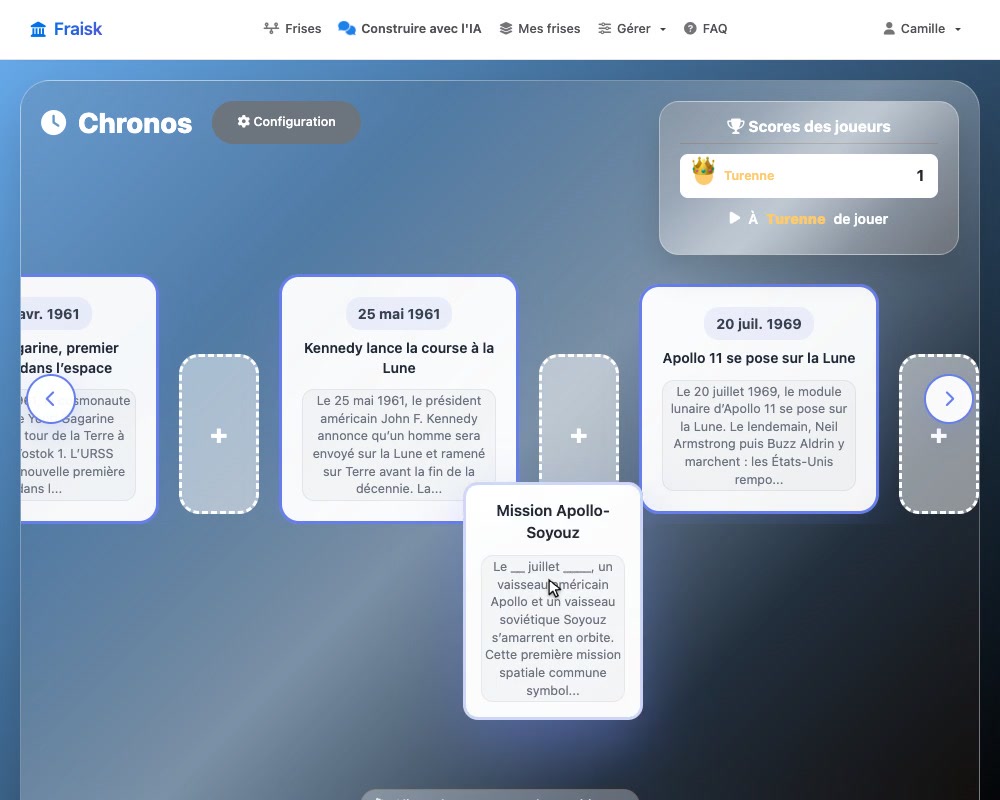Open the FAQ page
The height and width of the screenshot is (800, 1000).
[705, 29]
